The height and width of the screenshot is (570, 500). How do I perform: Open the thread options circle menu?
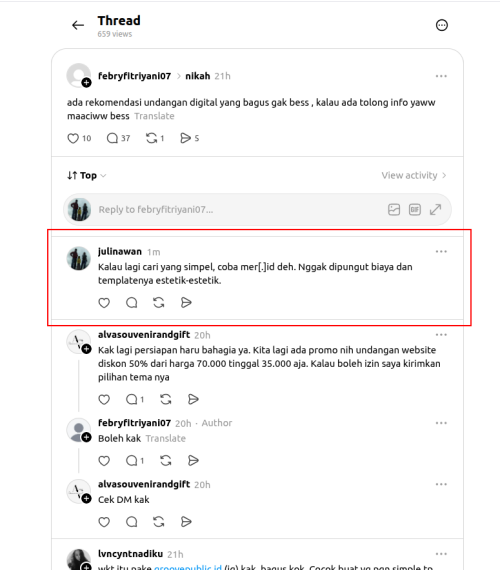(441, 25)
